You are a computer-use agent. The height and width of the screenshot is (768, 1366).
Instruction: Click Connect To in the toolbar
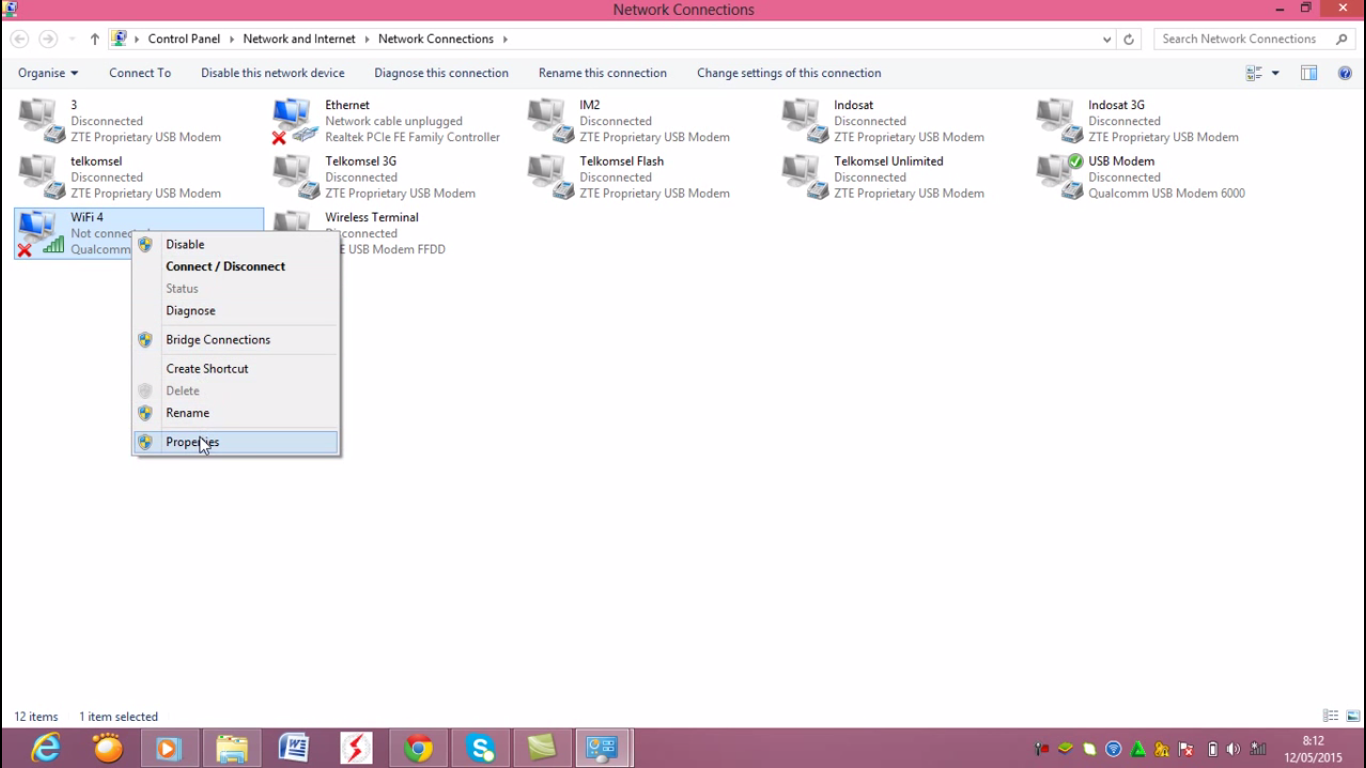pos(140,73)
